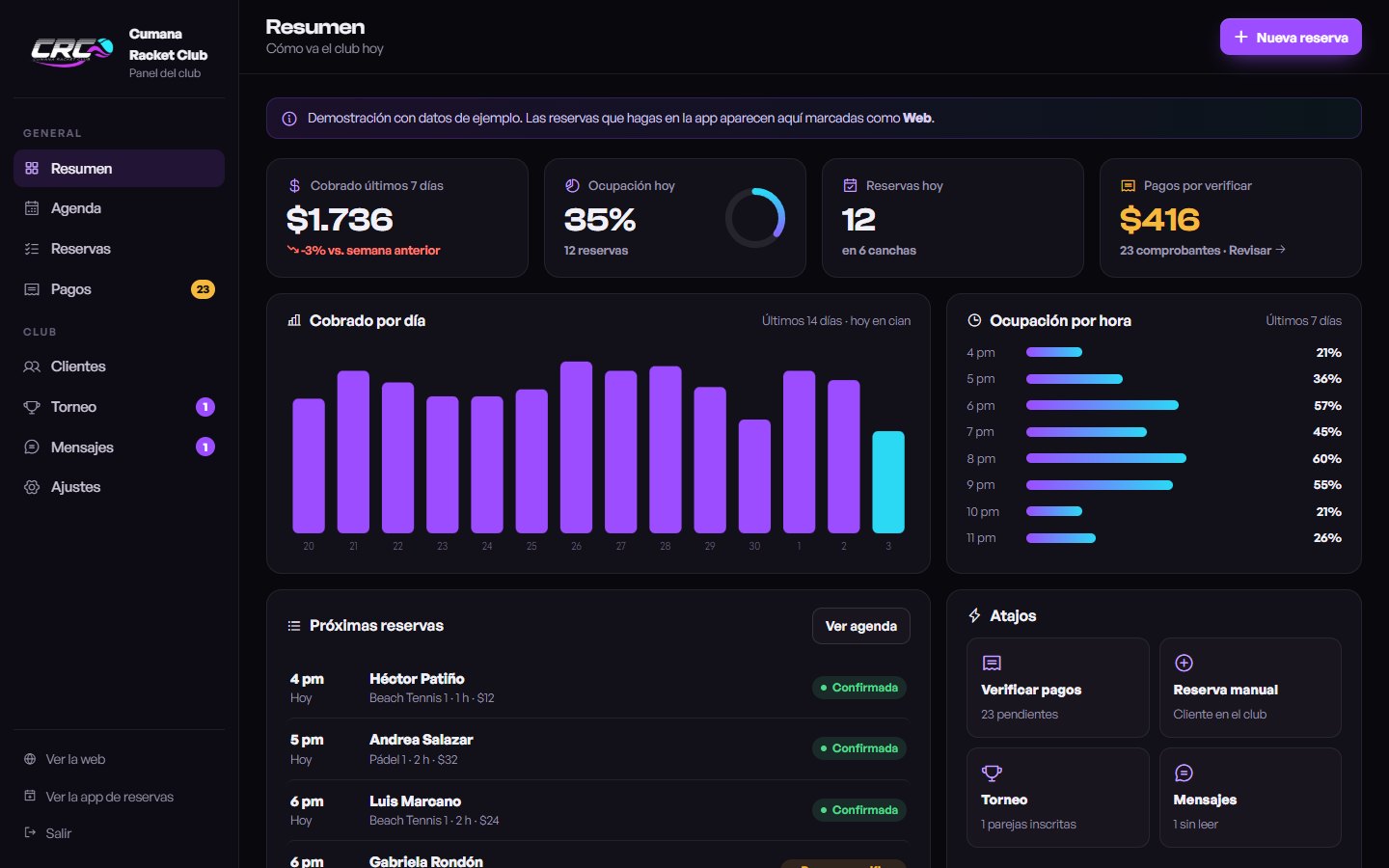
Task: Click the Nueva reserva button
Action: (1291, 37)
